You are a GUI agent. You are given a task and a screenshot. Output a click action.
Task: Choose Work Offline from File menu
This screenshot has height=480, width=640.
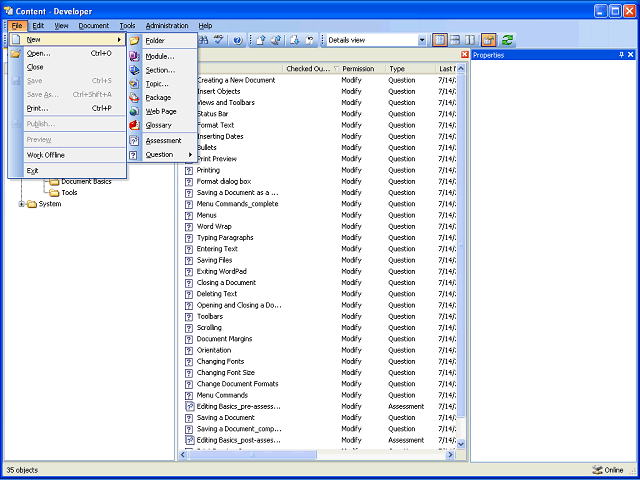point(67,155)
